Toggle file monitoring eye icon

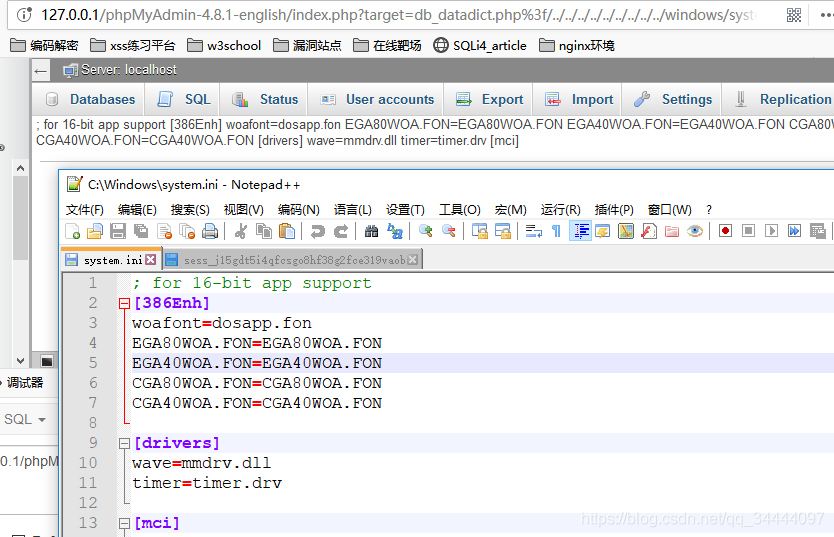(695, 231)
